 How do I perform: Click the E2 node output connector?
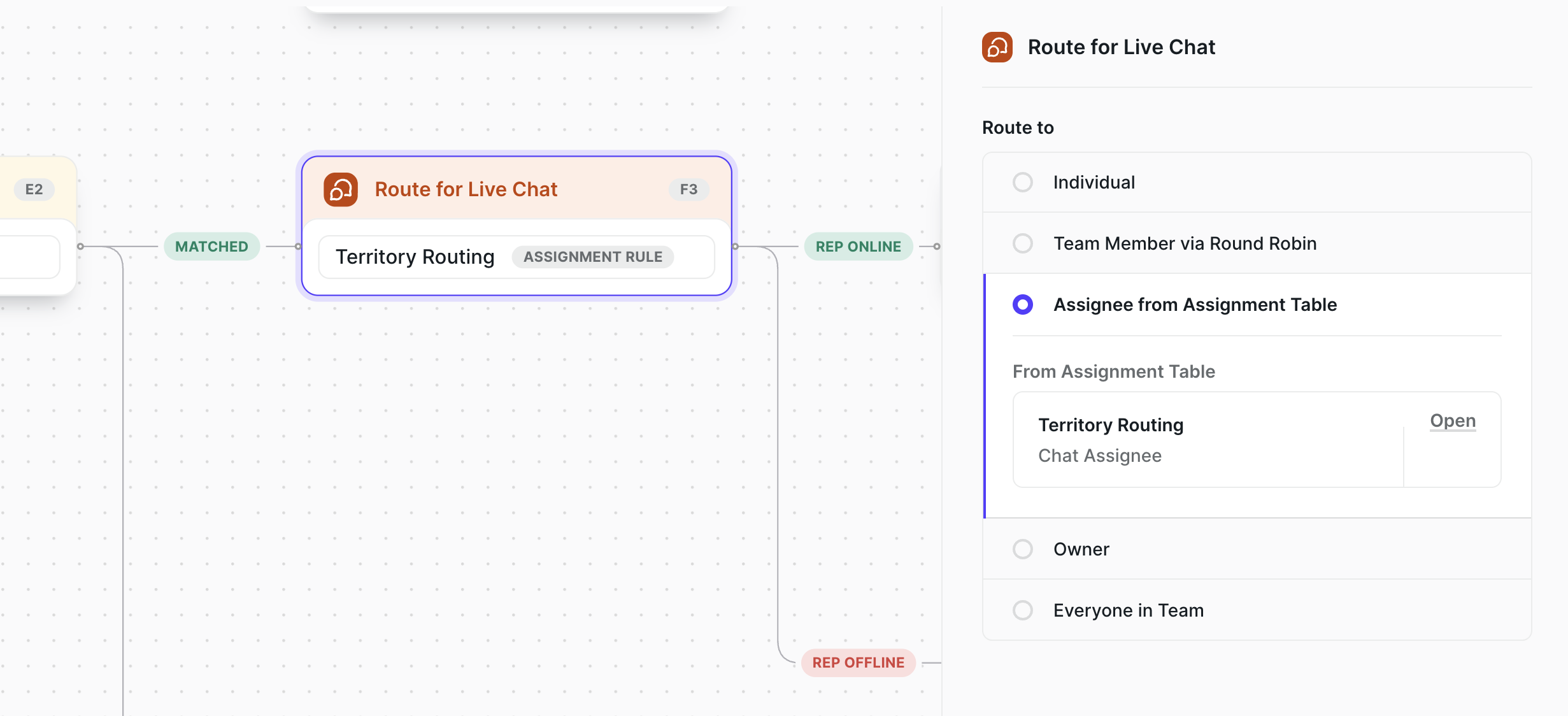click(80, 247)
